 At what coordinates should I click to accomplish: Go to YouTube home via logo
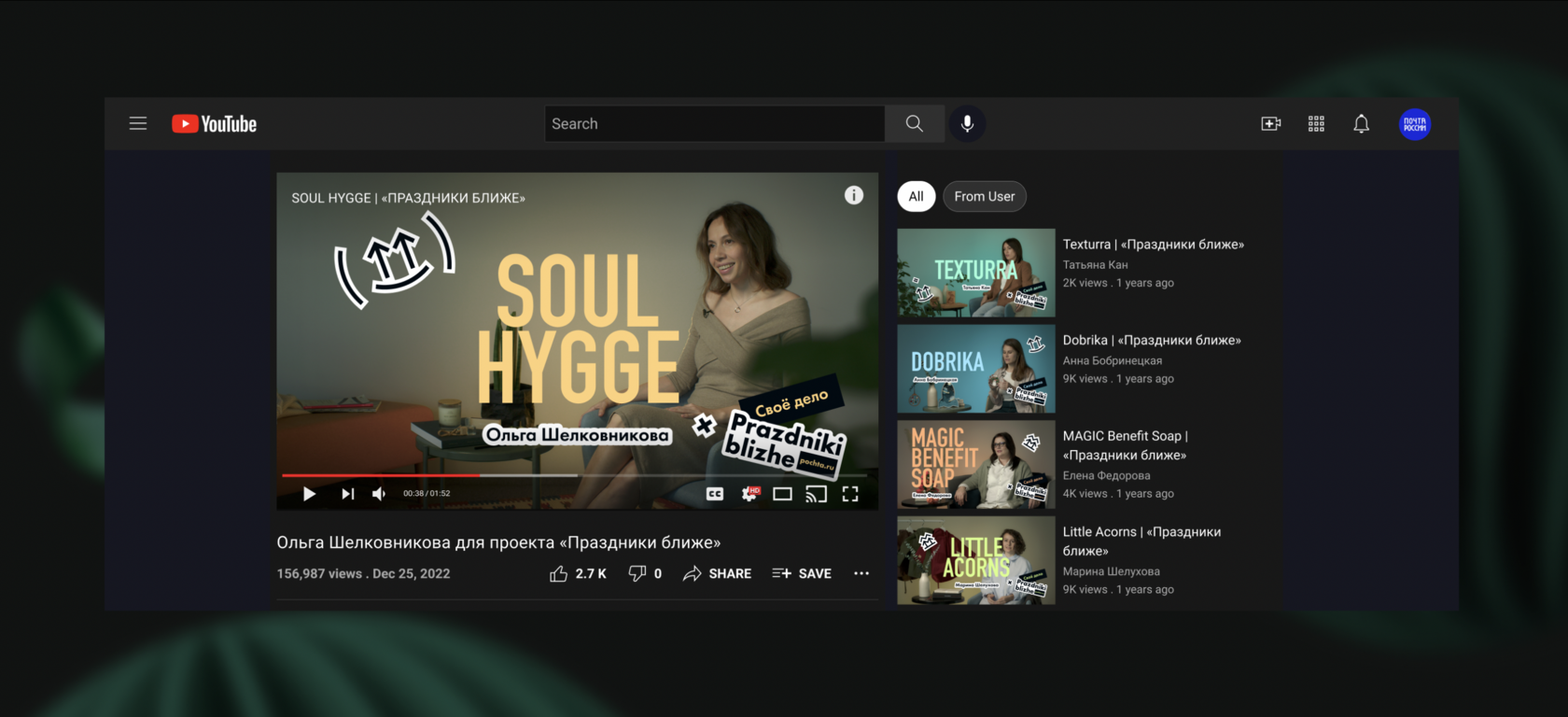tap(214, 124)
